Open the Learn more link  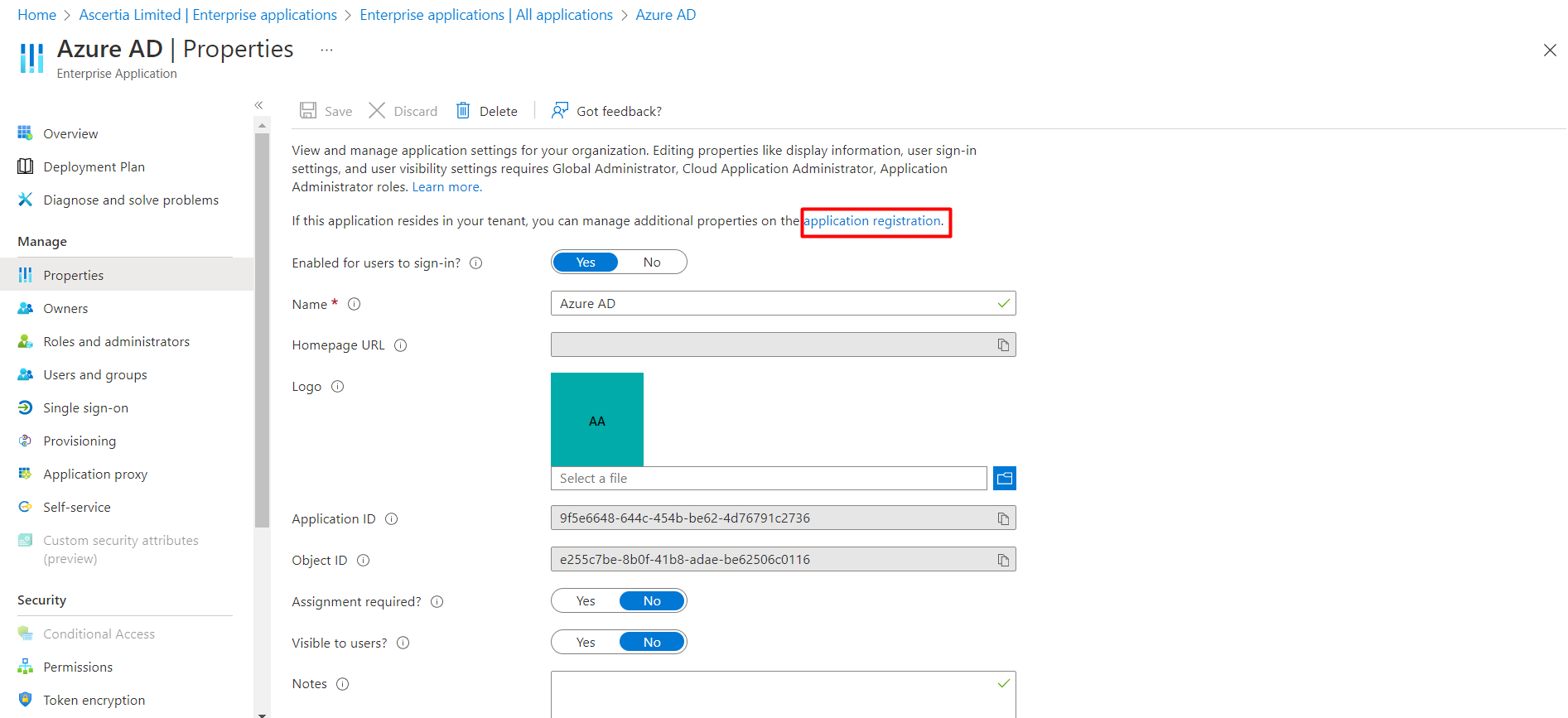click(446, 186)
